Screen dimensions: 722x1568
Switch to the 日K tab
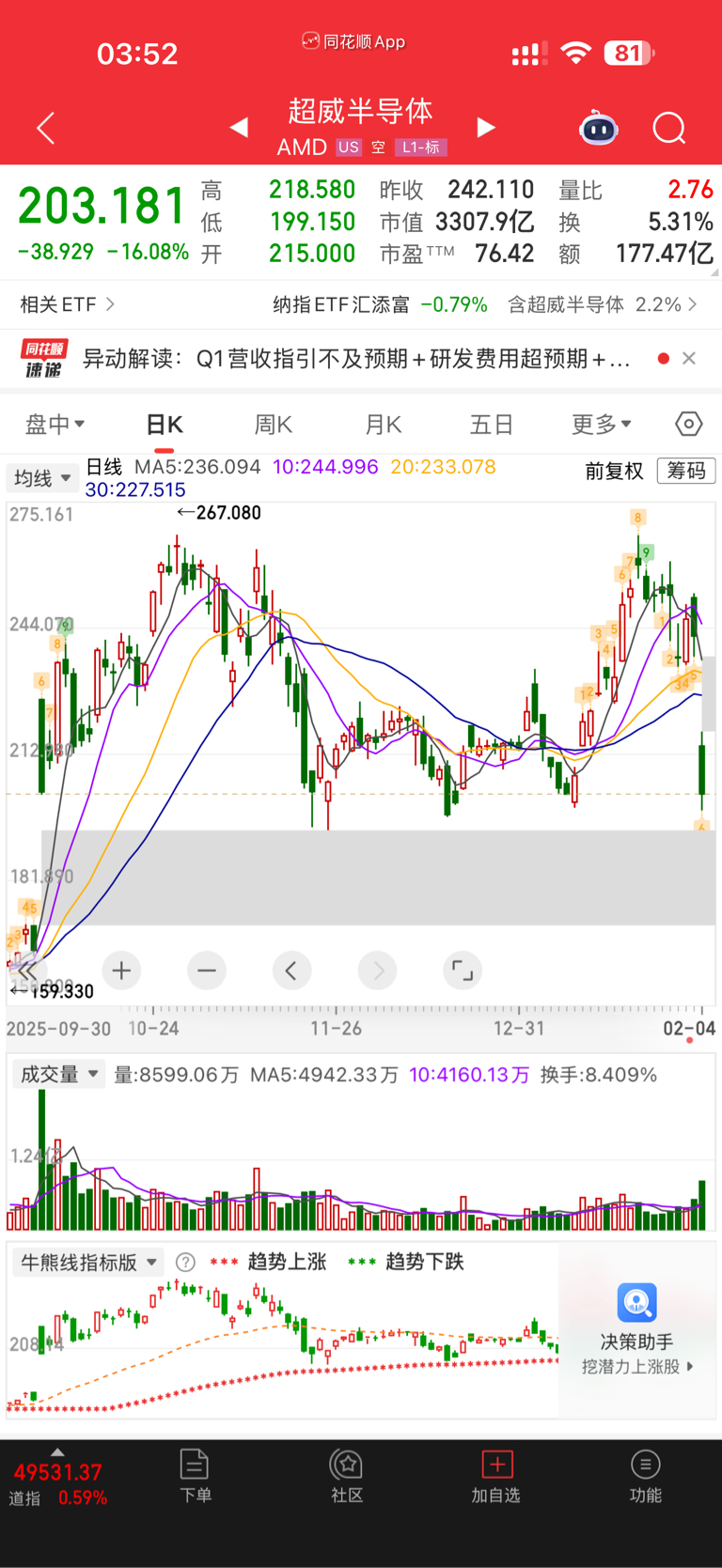[165, 425]
